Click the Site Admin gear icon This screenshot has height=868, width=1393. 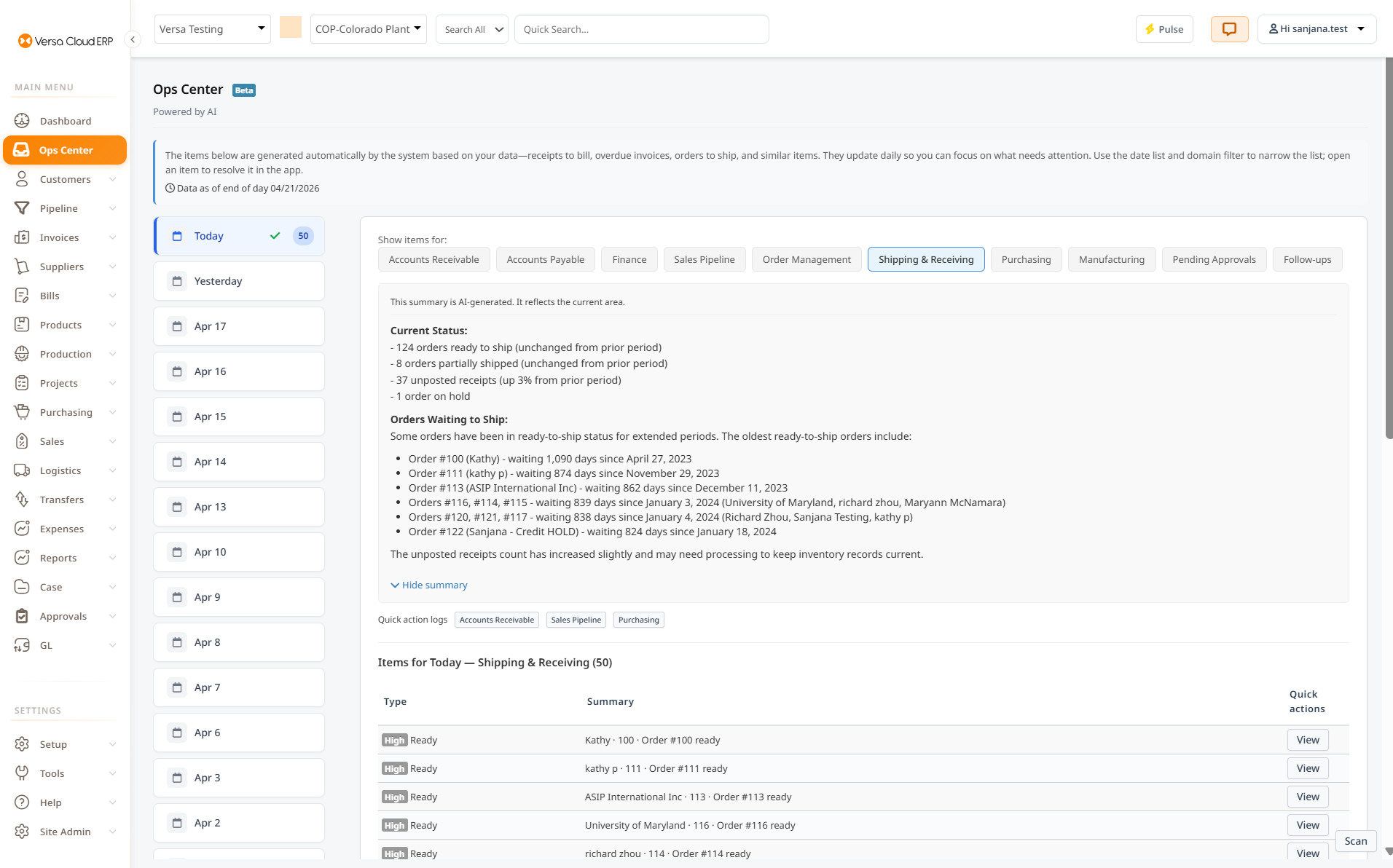(x=22, y=832)
